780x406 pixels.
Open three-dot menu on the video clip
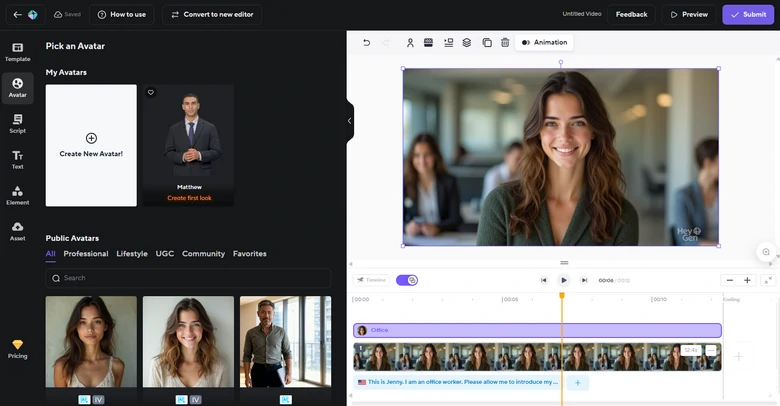(711, 350)
